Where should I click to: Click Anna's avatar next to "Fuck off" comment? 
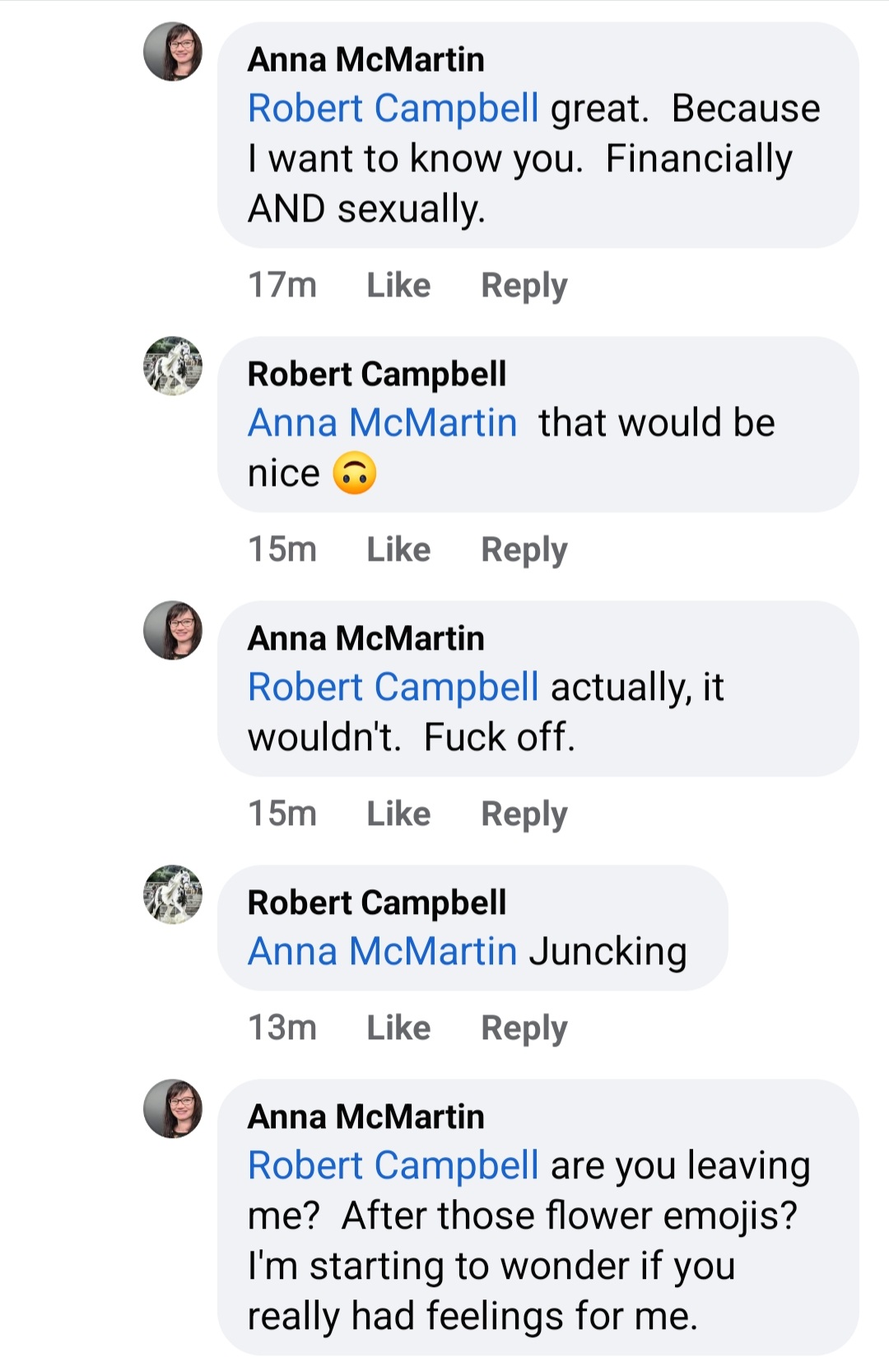pos(173,630)
